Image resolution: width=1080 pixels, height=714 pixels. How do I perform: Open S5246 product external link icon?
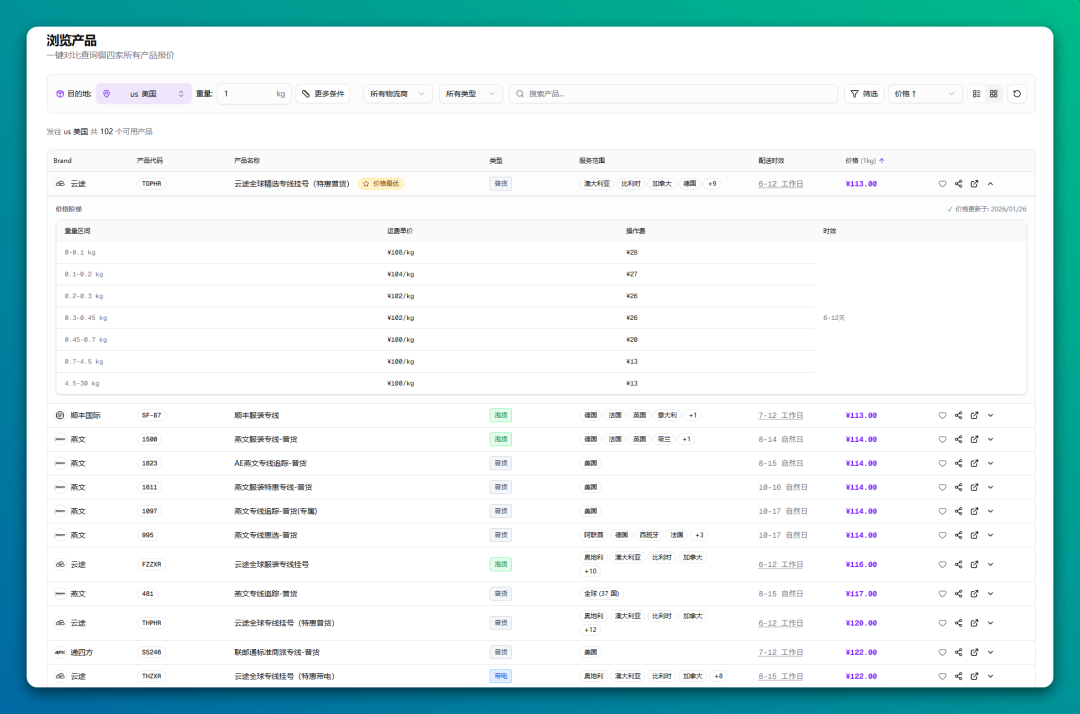[974, 652]
